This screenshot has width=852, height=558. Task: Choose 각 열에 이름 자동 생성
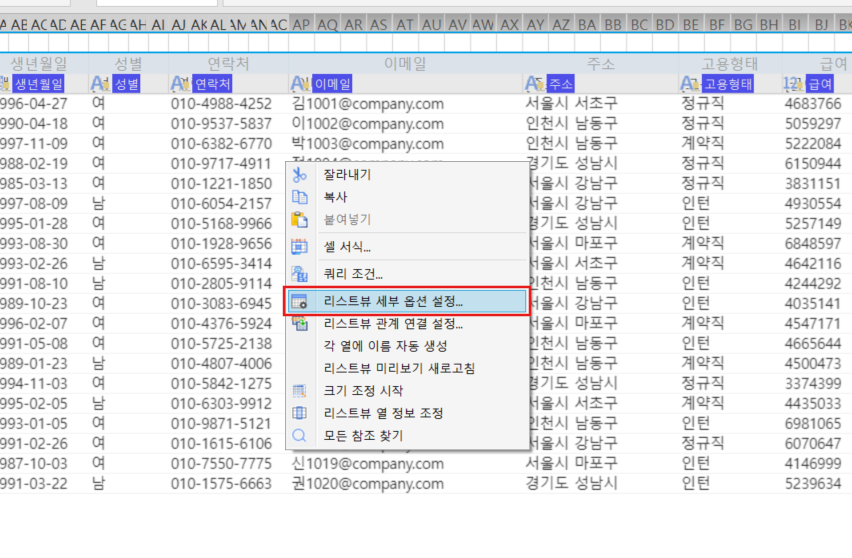(385, 346)
